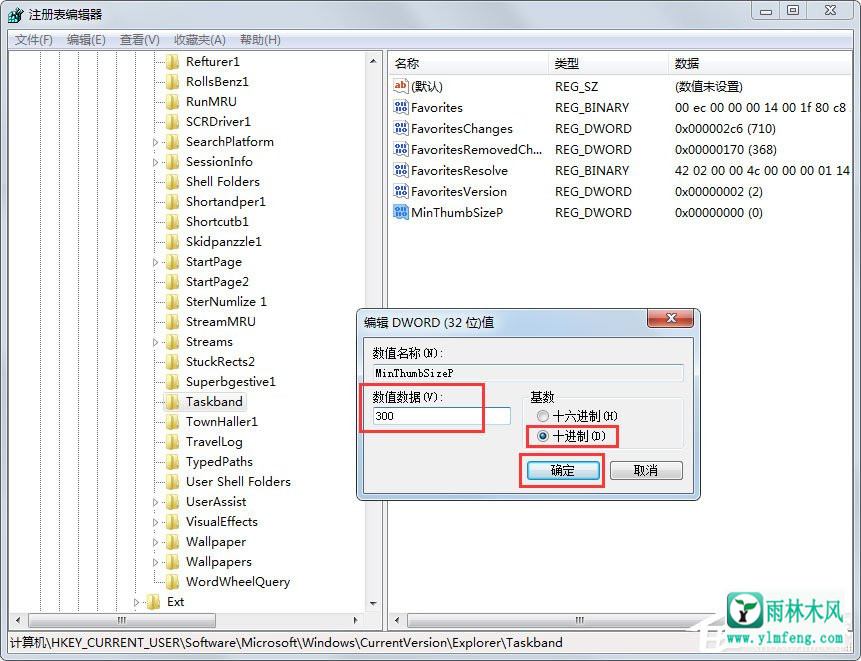Select the 十进制 radio button
The width and height of the screenshot is (861, 661).
543,436
